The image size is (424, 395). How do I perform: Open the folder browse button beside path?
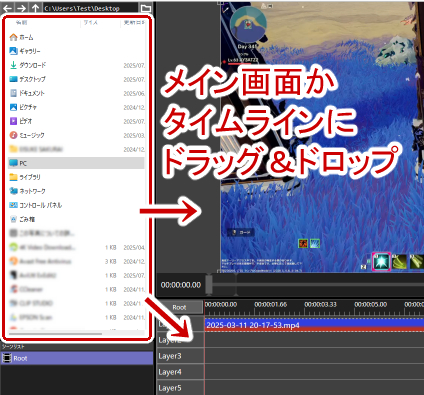(146, 8)
